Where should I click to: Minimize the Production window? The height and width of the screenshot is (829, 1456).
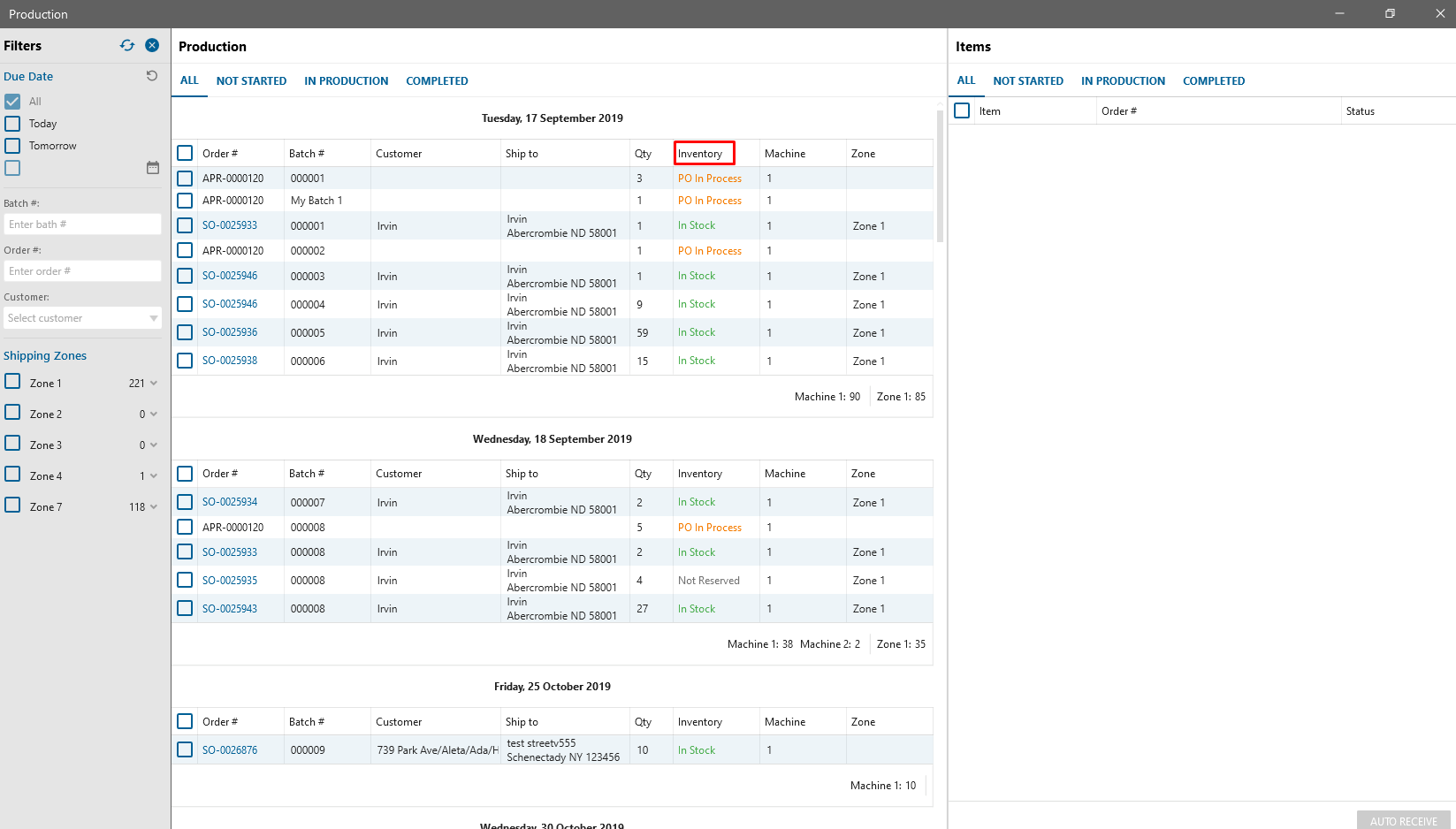tap(1339, 13)
